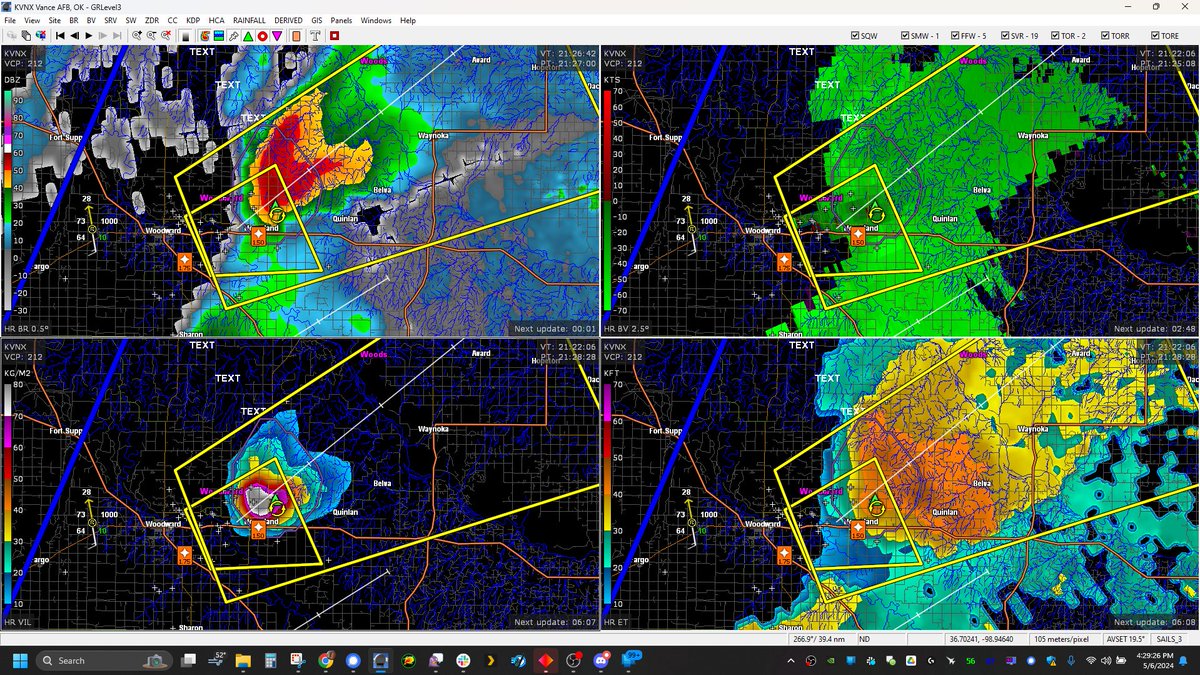
Task: Click the red circle marker toolbar icon
Action: tap(262, 36)
